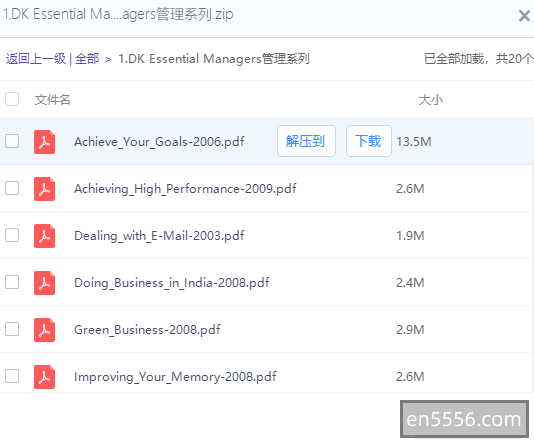Select file name Doing_Business_in_India-2008.pdf
The width and height of the screenshot is (534, 443).
172,283
